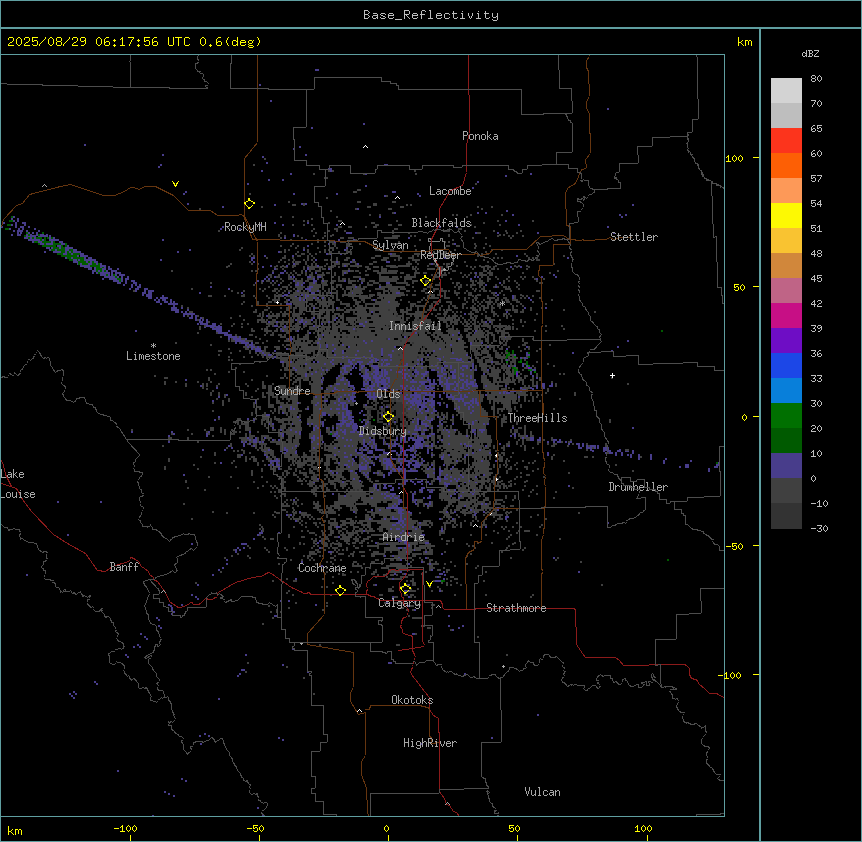Click the 45 value in the dBZ legend
This screenshot has height=842, width=862.
[816, 279]
